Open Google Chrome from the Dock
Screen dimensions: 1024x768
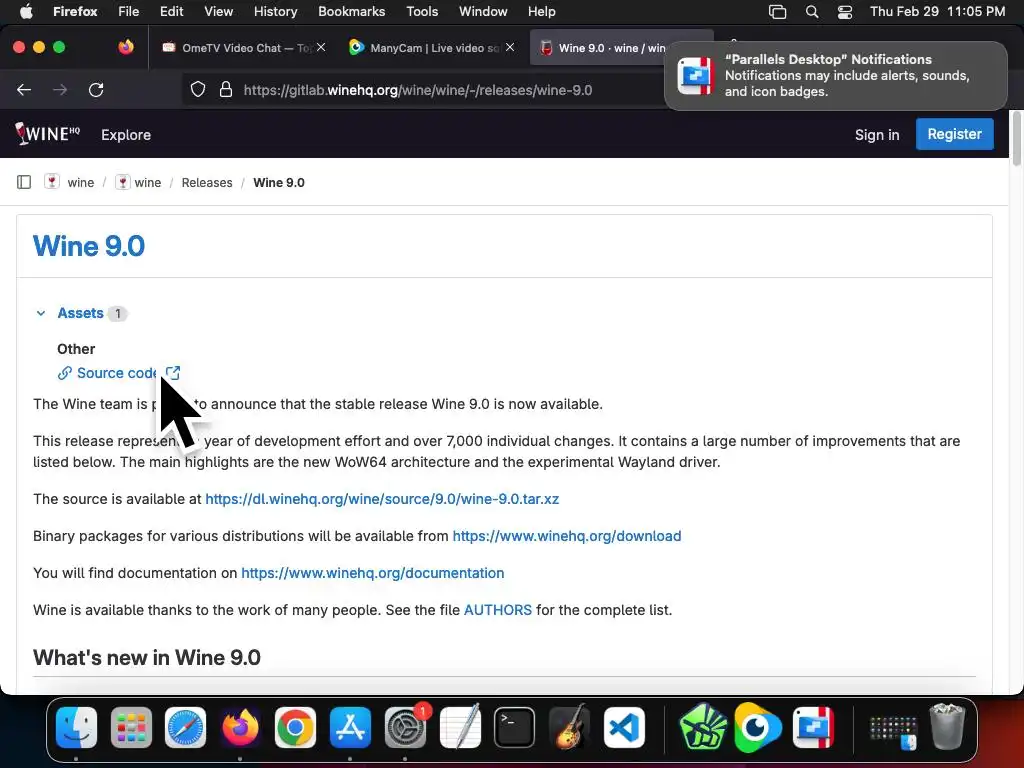(295, 727)
